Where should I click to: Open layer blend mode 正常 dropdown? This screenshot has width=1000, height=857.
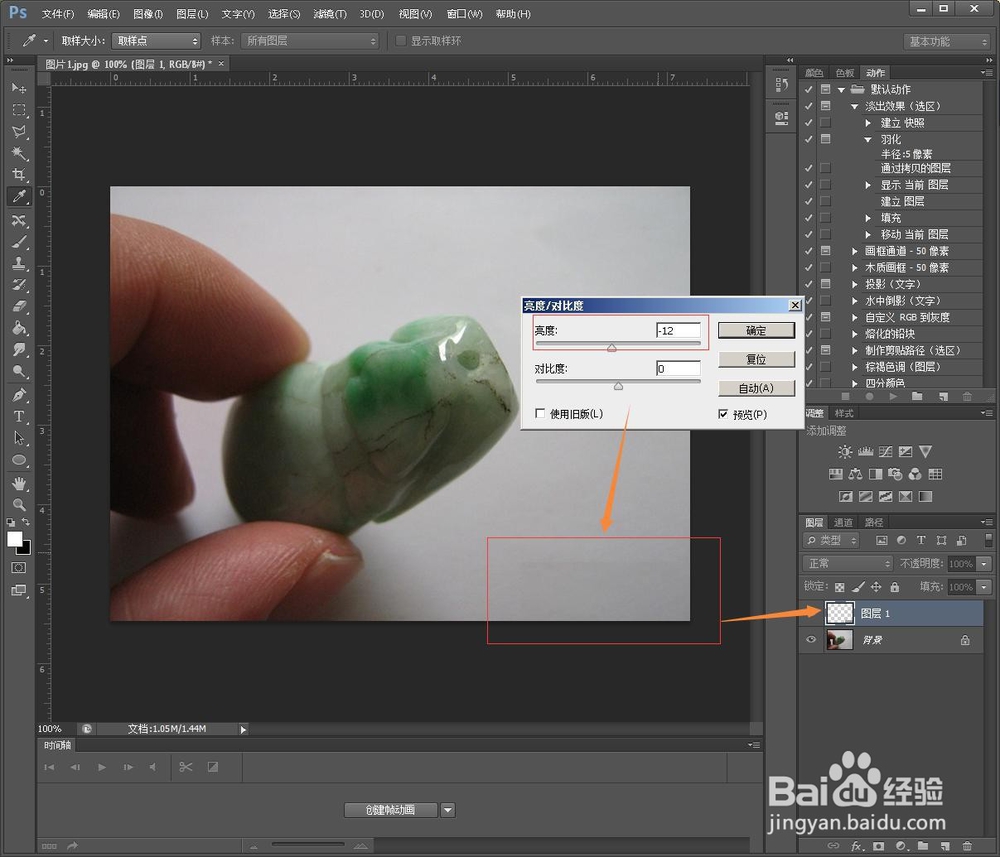[x=847, y=564]
